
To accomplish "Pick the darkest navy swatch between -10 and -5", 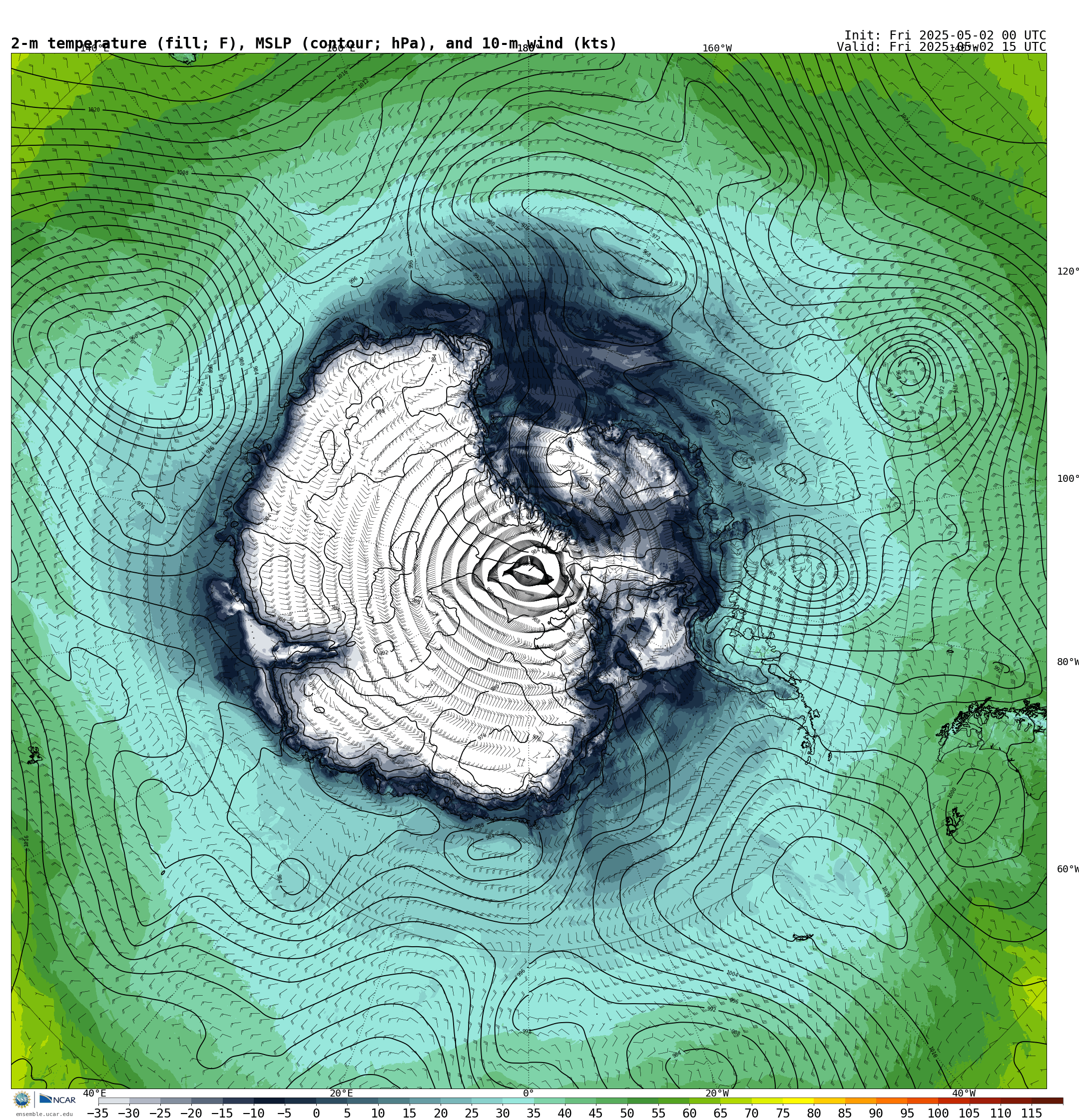I will [269, 1101].
